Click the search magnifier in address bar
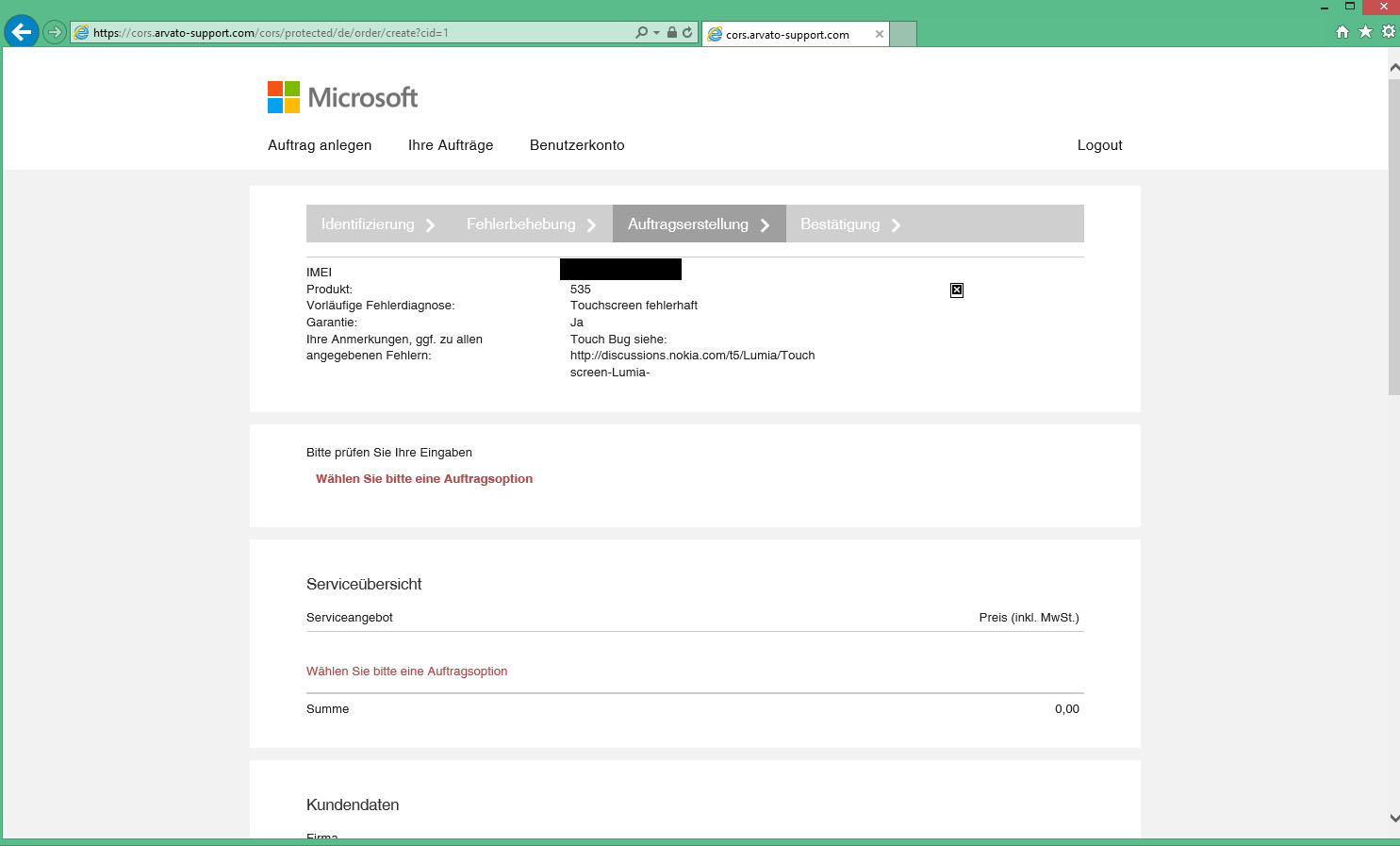The height and width of the screenshot is (846, 1400). point(642,32)
